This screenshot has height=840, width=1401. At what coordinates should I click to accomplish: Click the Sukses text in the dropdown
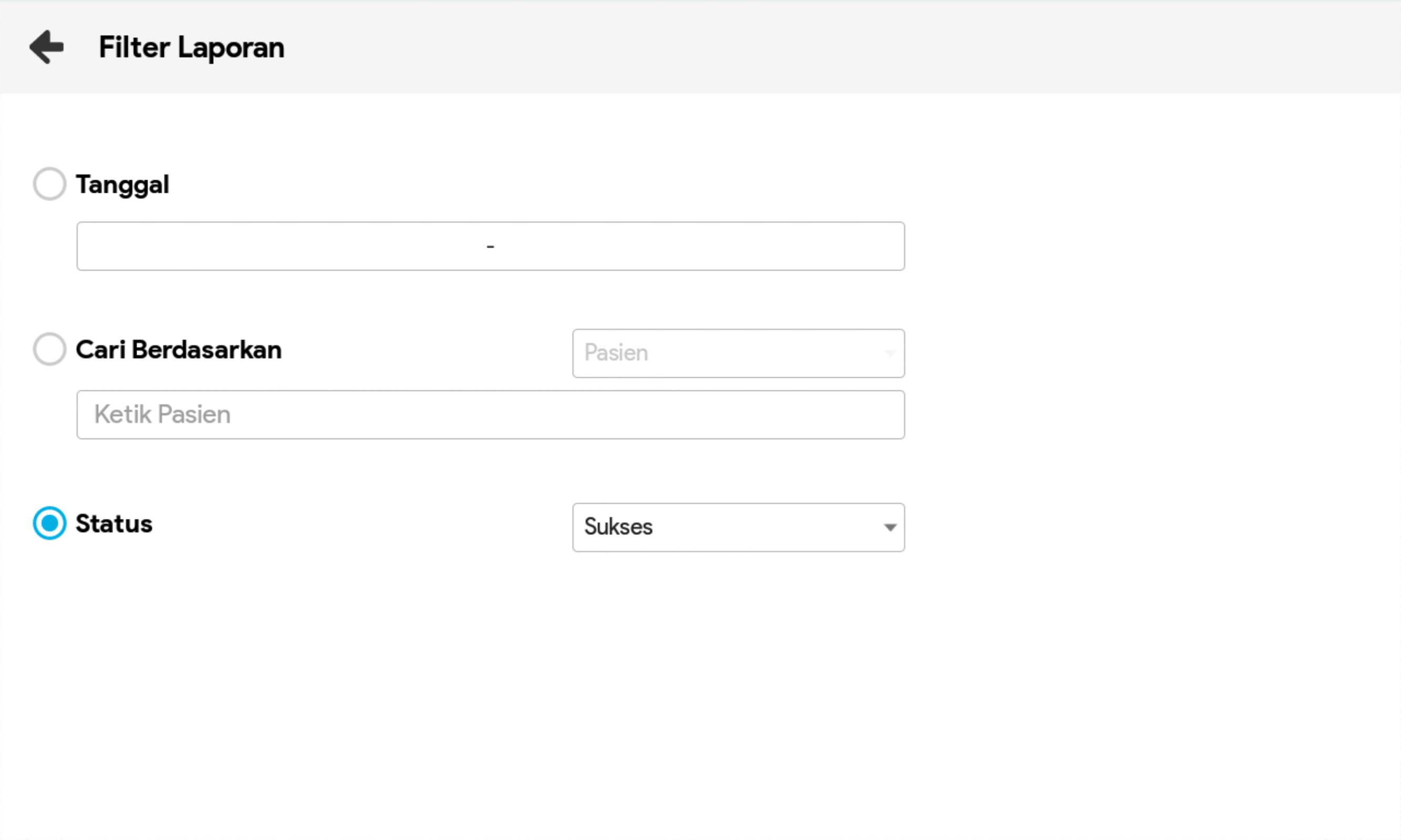(618, 527)
